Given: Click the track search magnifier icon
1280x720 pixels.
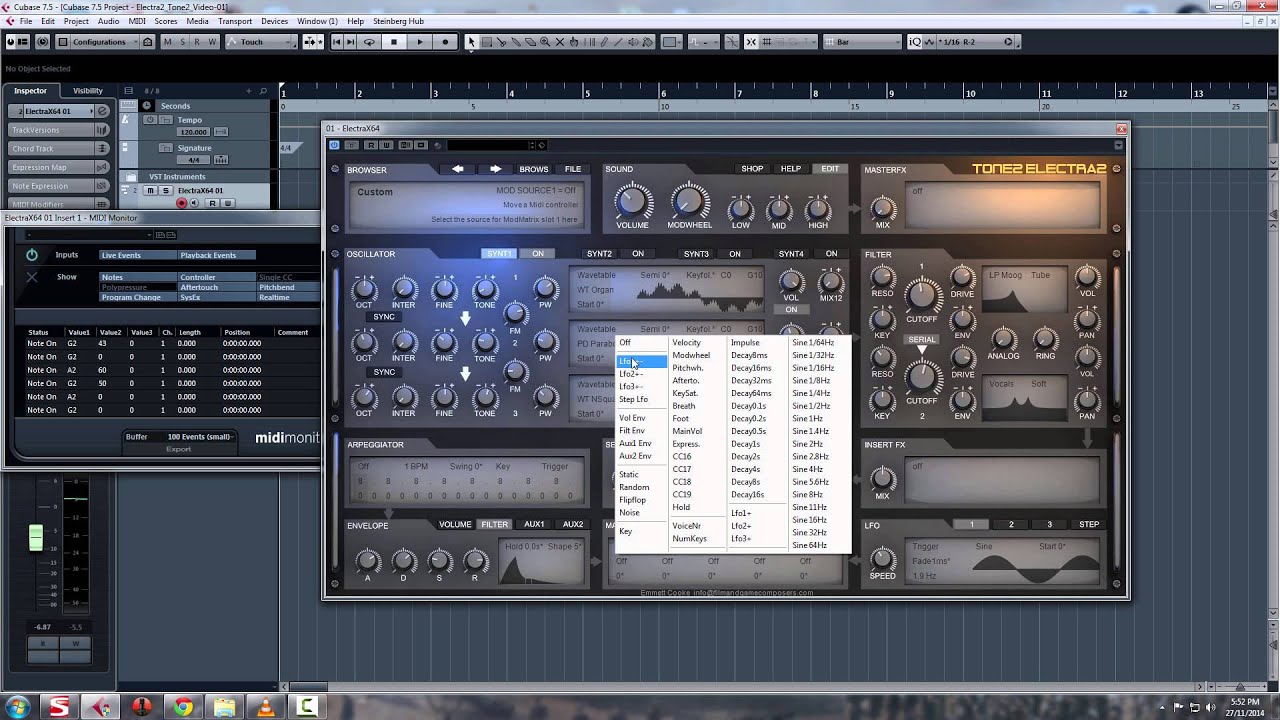Looking at the screenshot, I should click(x=263, y=91).
